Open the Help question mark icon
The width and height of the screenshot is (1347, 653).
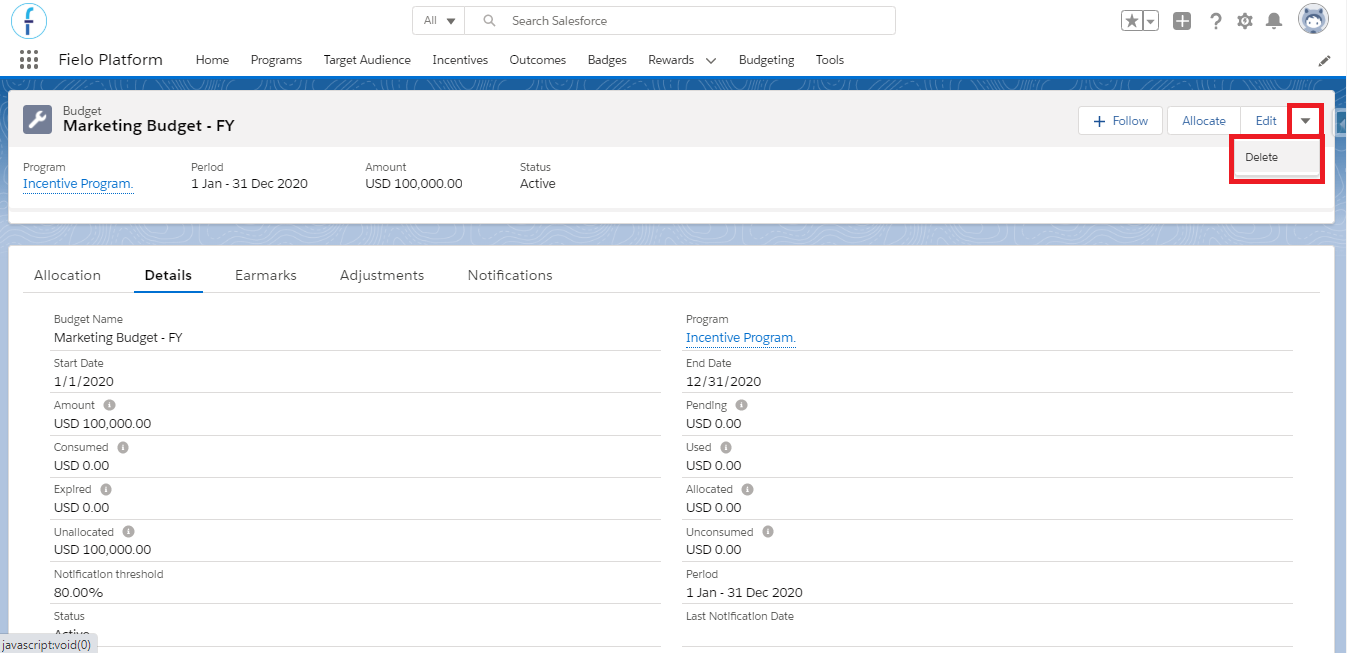point(1216,21)
